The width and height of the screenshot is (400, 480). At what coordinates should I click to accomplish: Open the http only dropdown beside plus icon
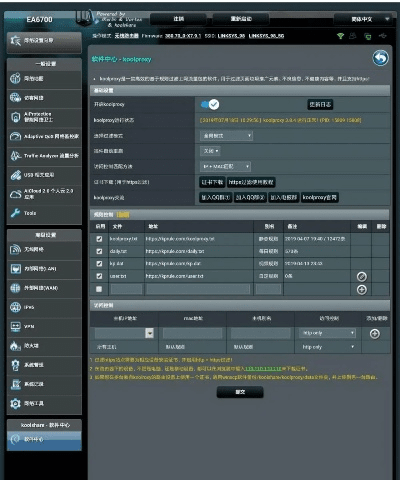point(328,333)
